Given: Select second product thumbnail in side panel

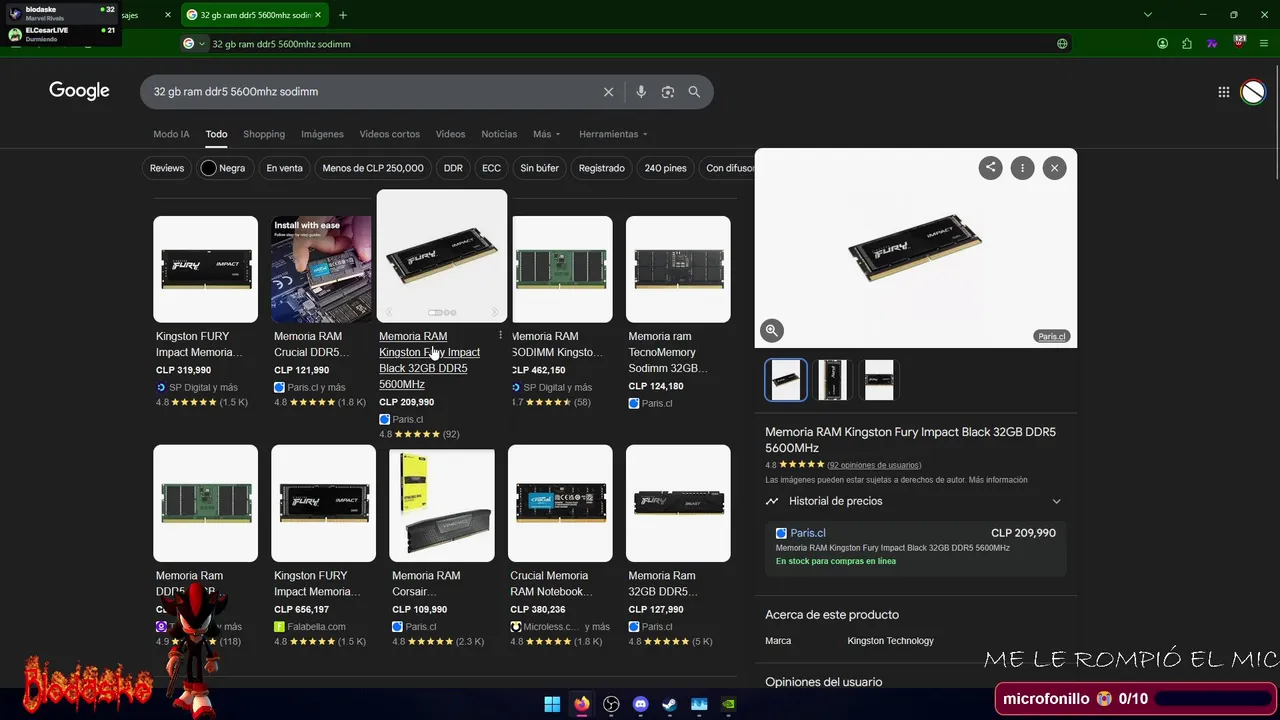Looking at the screenshot, I should pyautogui.click(x=832, y=380).
